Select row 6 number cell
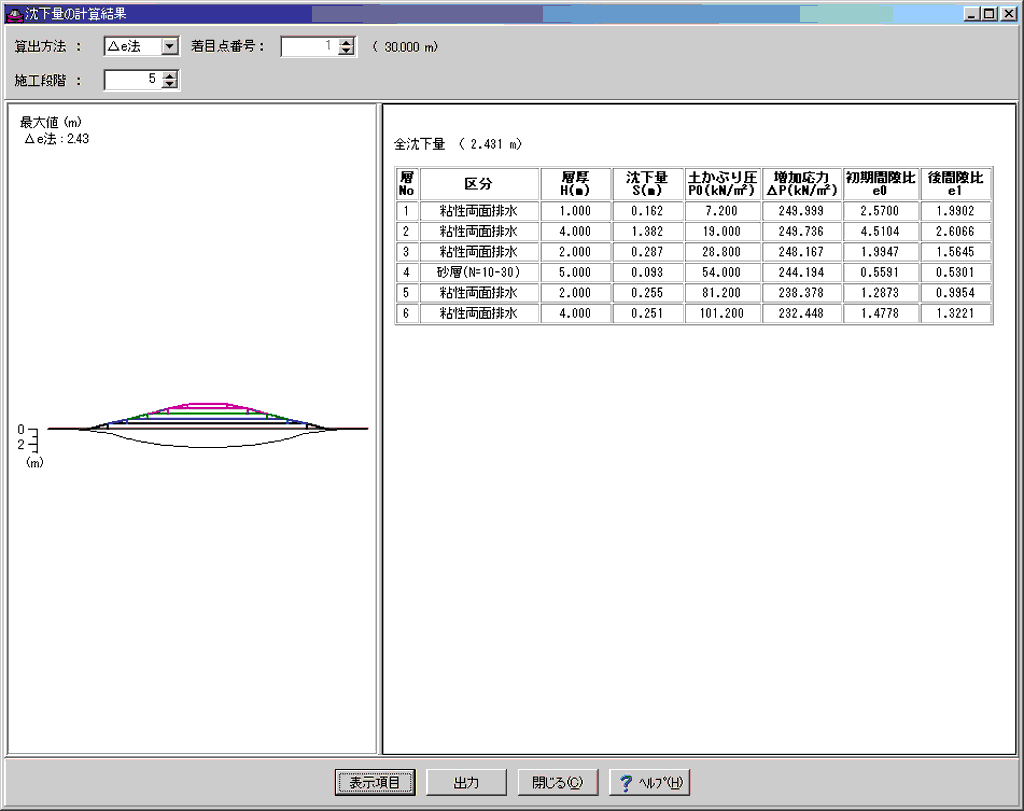 (x=406, y=313)
